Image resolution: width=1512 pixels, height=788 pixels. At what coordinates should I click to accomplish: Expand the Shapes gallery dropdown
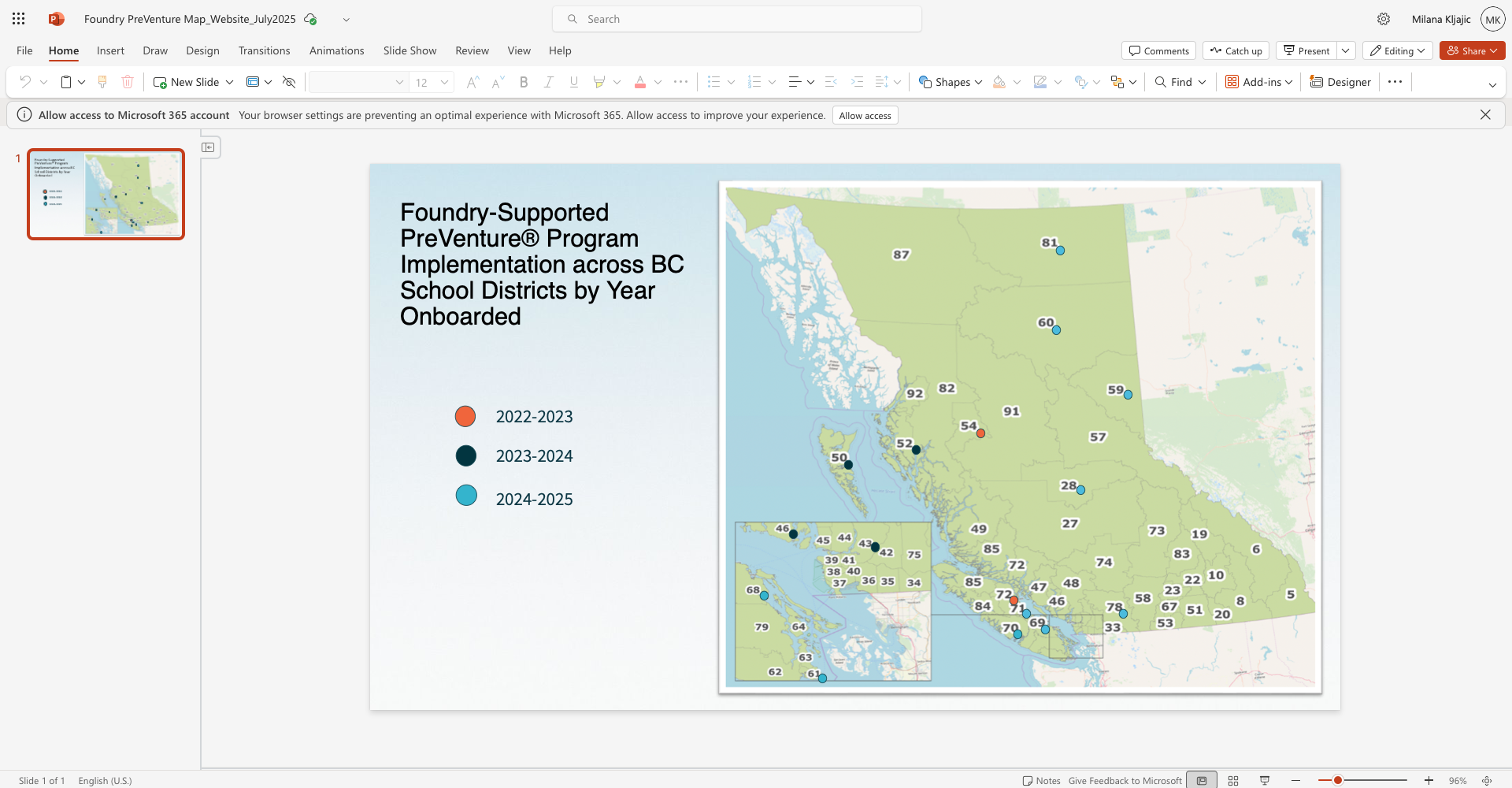(x=979, y=82)
